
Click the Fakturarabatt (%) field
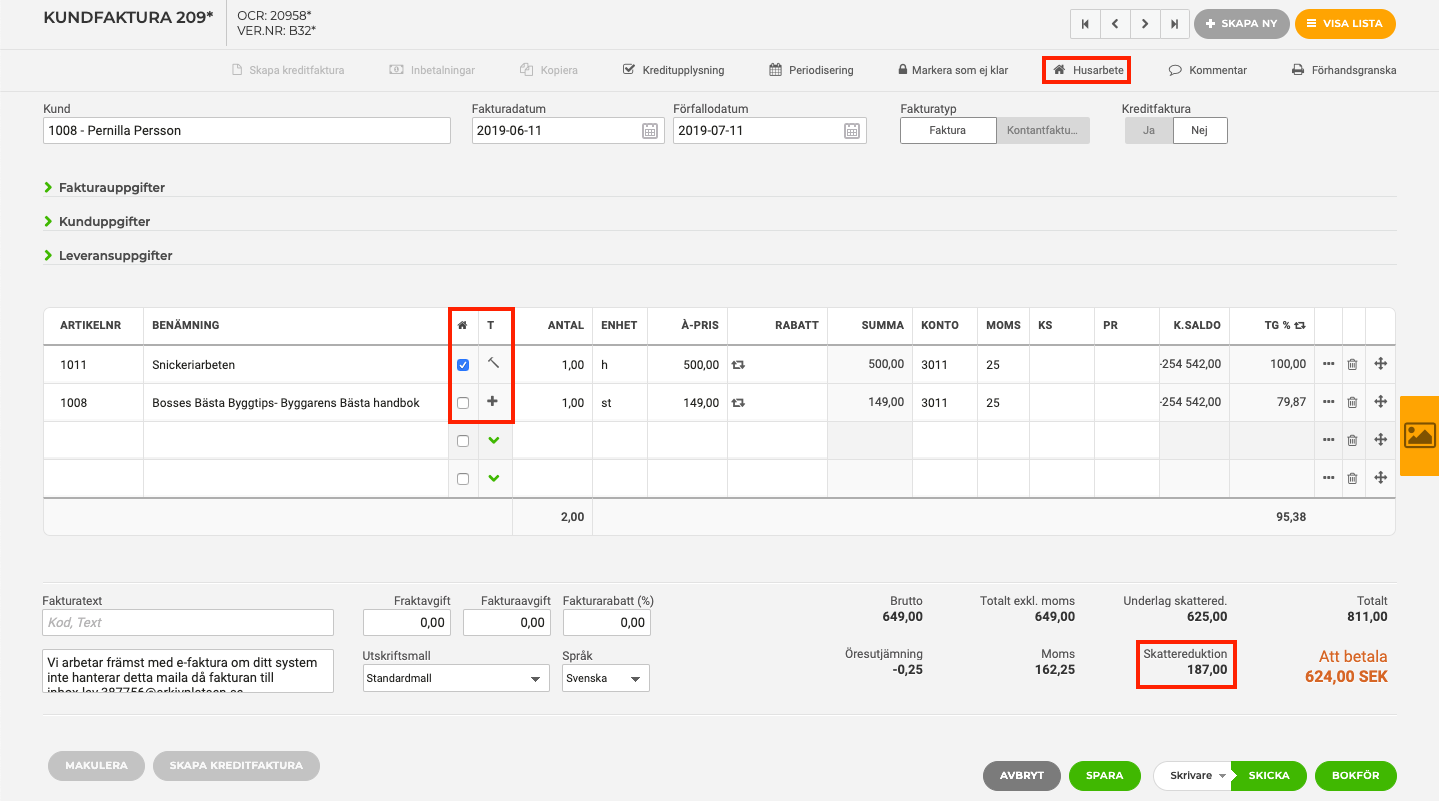(x=607, y=622)
